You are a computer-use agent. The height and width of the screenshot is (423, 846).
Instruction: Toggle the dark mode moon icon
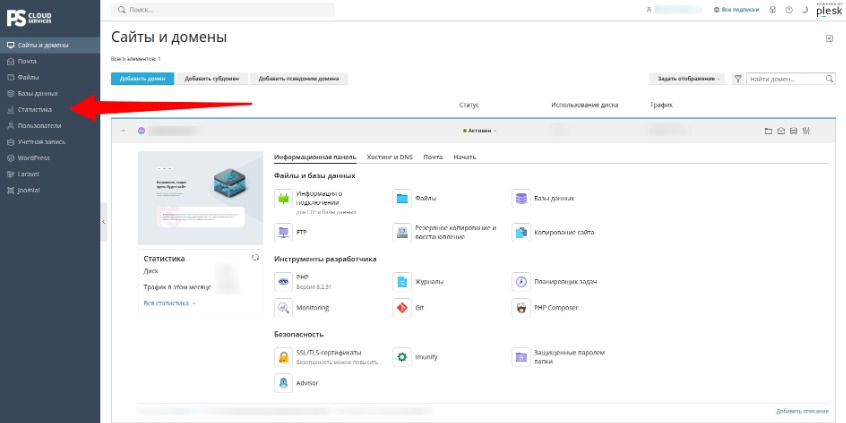tap(805, 10)
